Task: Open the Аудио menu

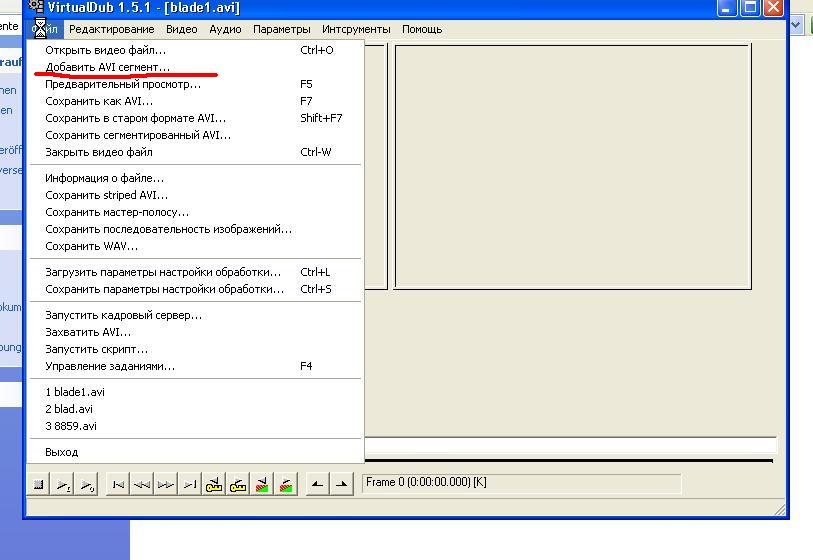Action: (225, 30)
